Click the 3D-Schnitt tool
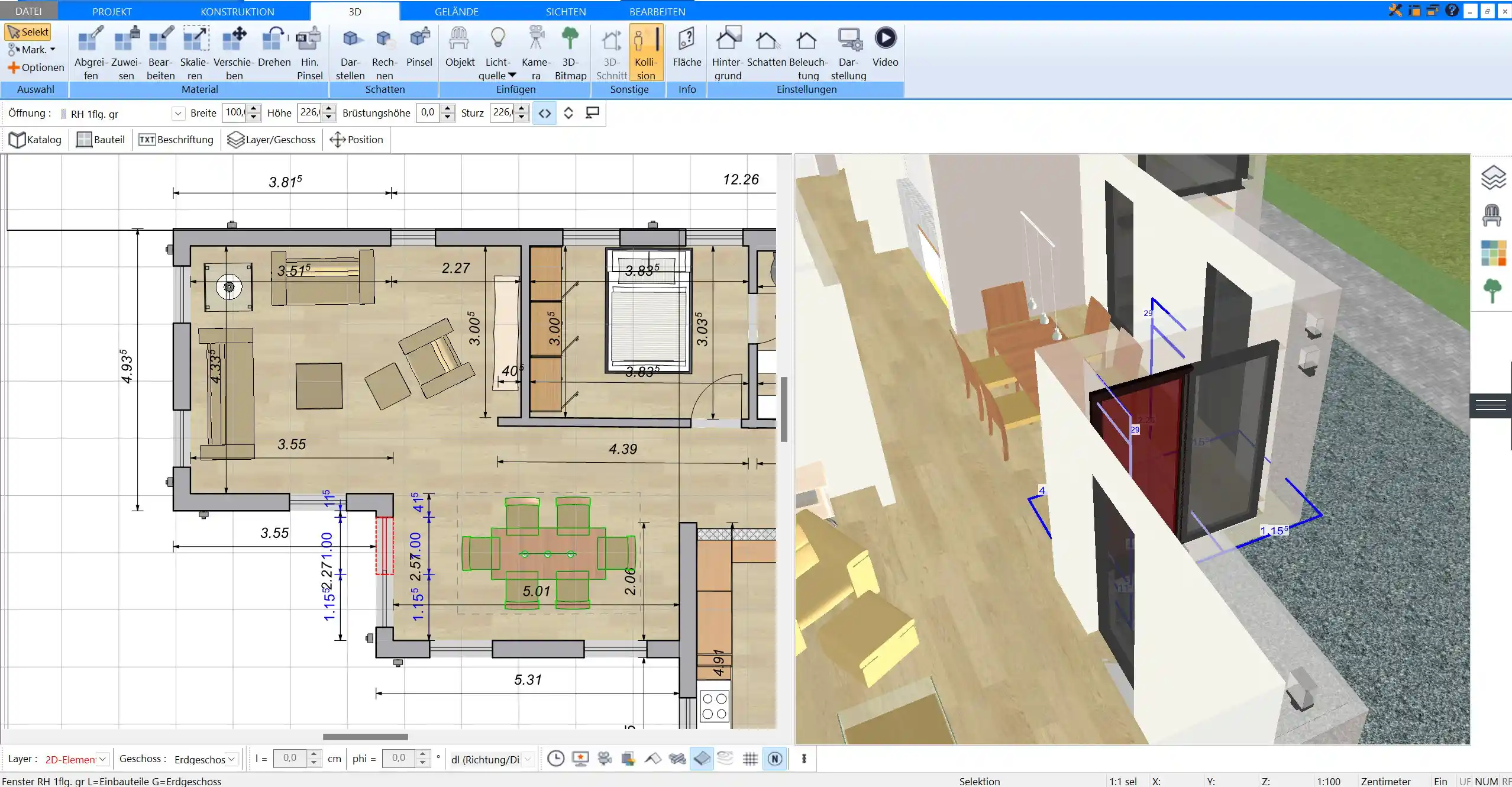1512x787 pixels. point(611,53)
